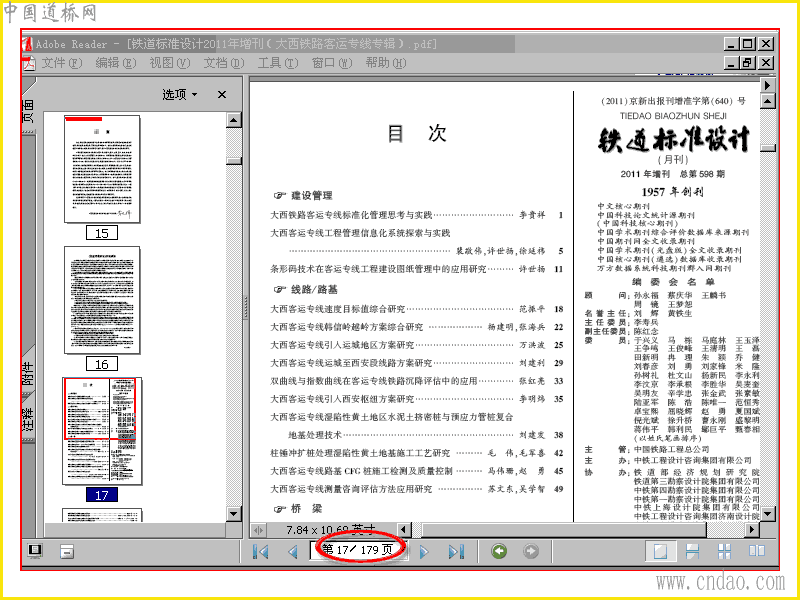Switch to single page layout
This screenshot has height=600, width=800.
tap(661, 551)
